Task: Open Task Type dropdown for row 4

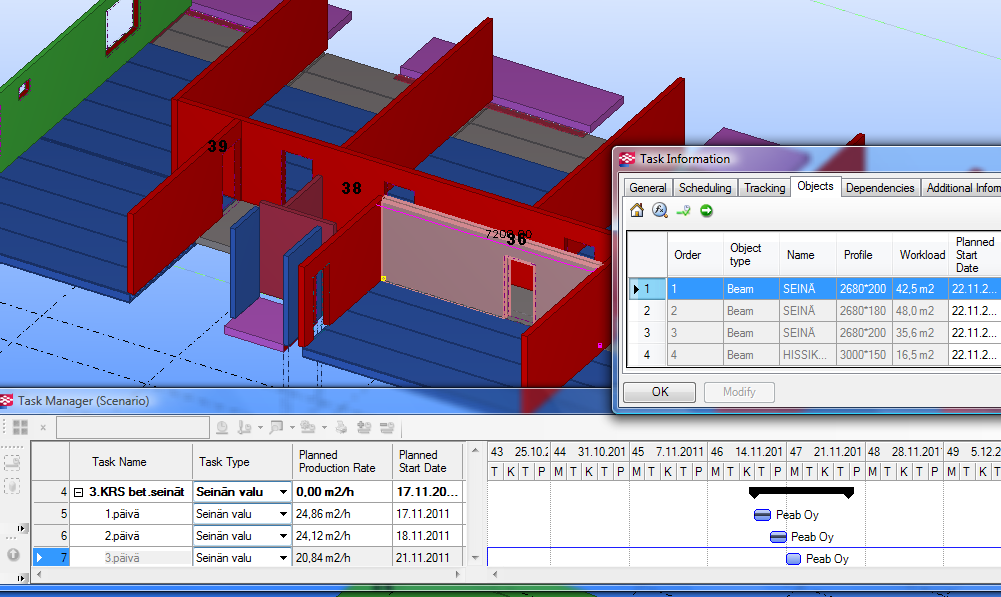Action: pos(283,492)
